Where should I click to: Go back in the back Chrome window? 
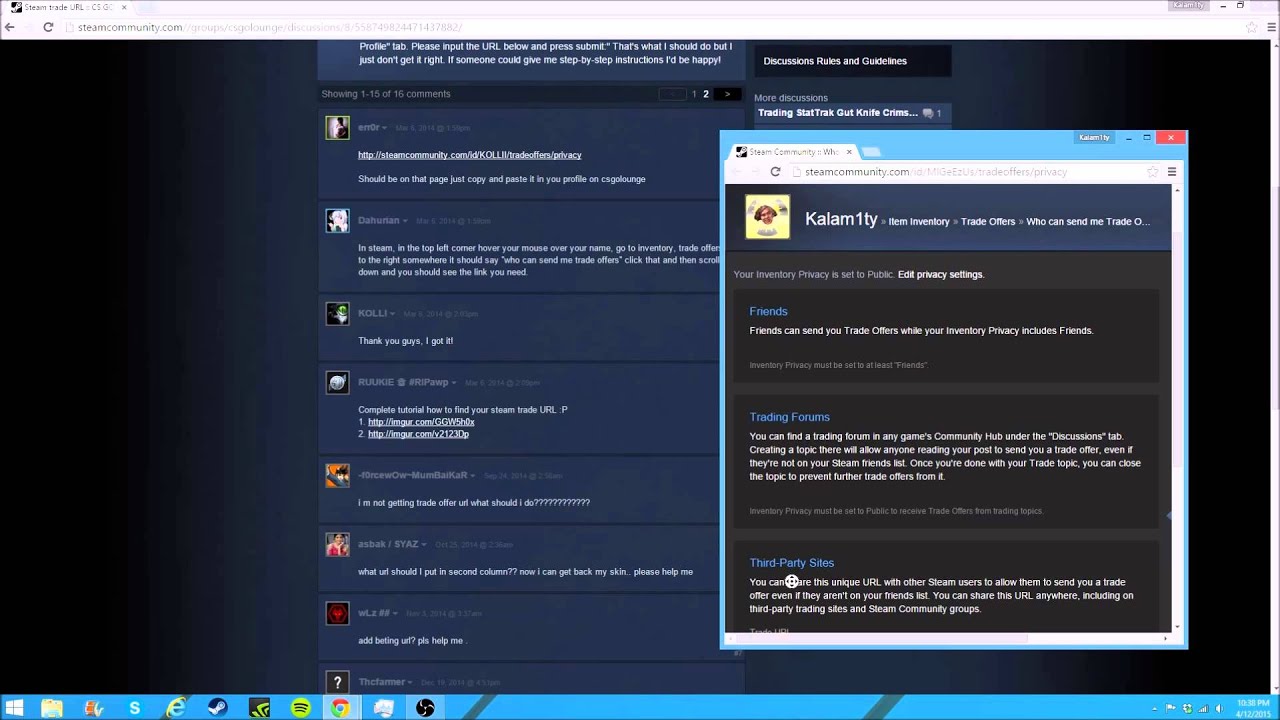tap(10, 27)
